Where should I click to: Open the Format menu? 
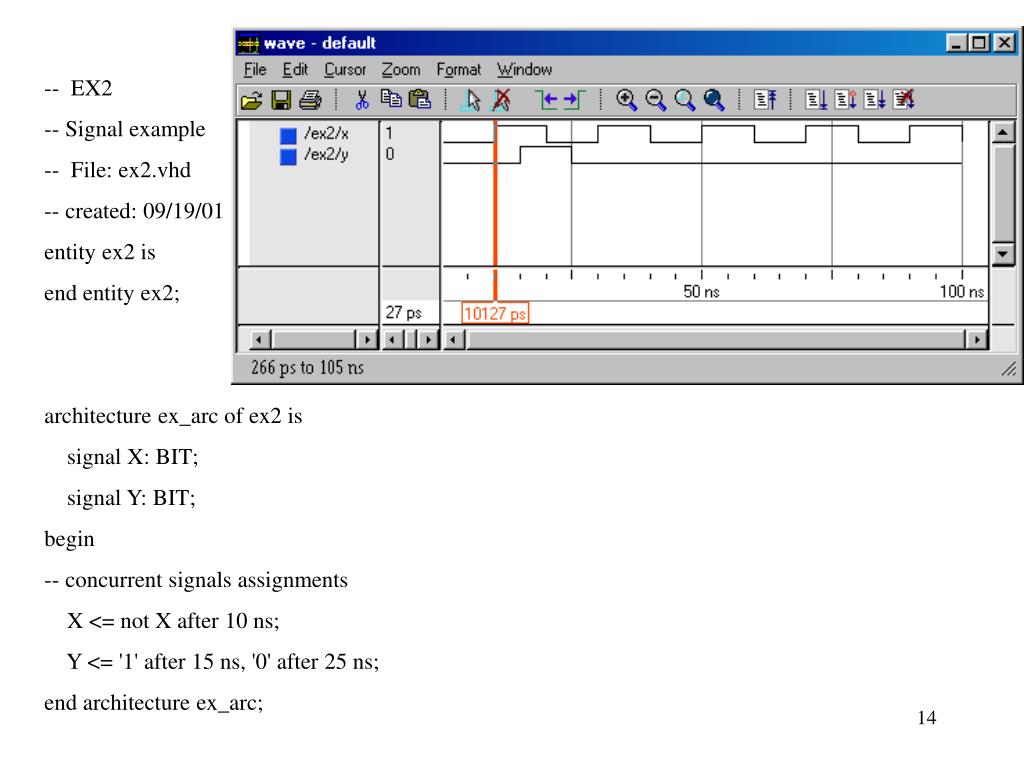click(458, 69)
